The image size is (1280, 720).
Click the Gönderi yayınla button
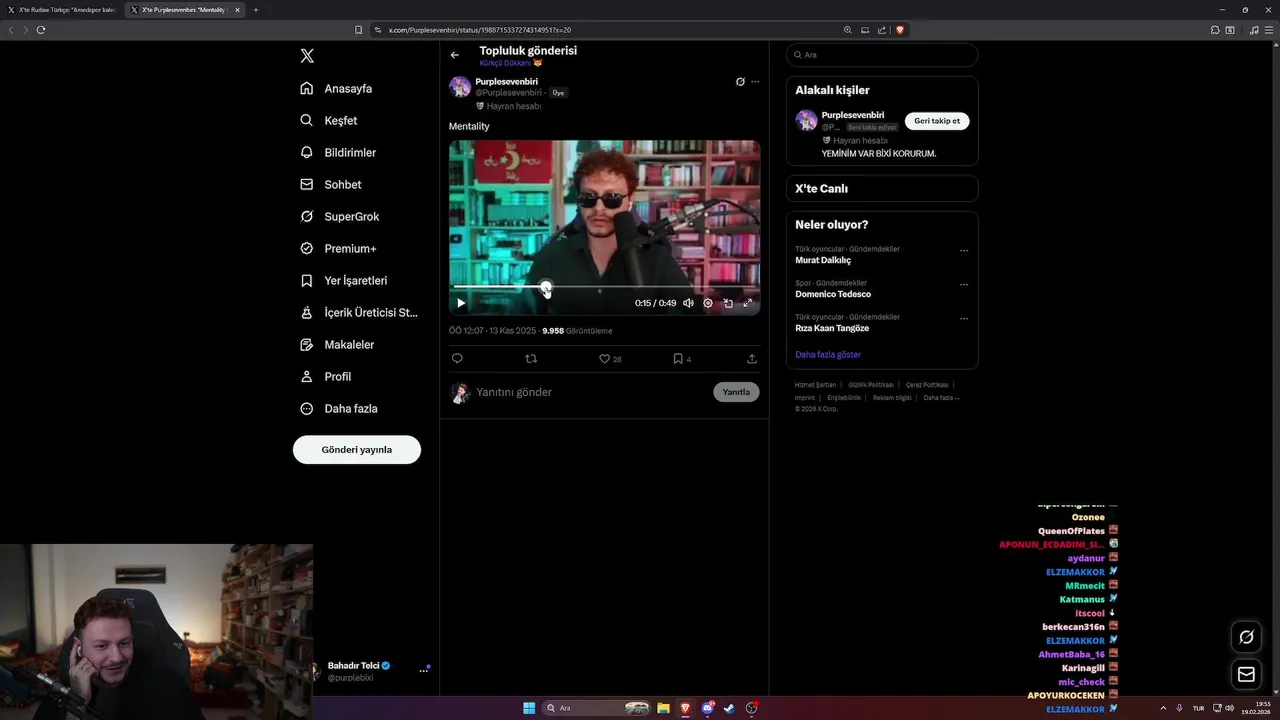357,449
